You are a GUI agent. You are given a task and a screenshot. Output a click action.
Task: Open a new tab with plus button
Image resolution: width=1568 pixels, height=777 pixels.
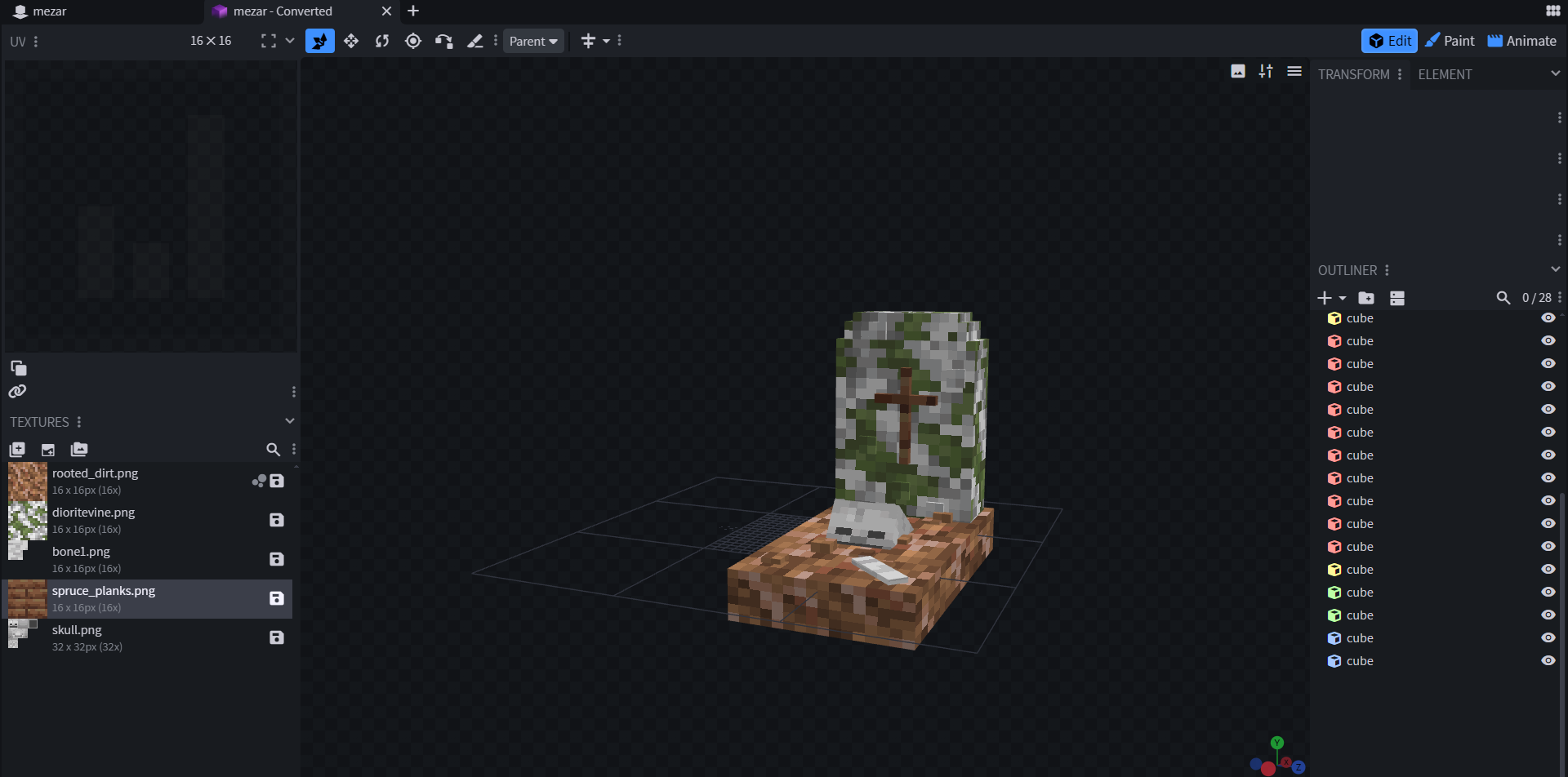point(413,11)
